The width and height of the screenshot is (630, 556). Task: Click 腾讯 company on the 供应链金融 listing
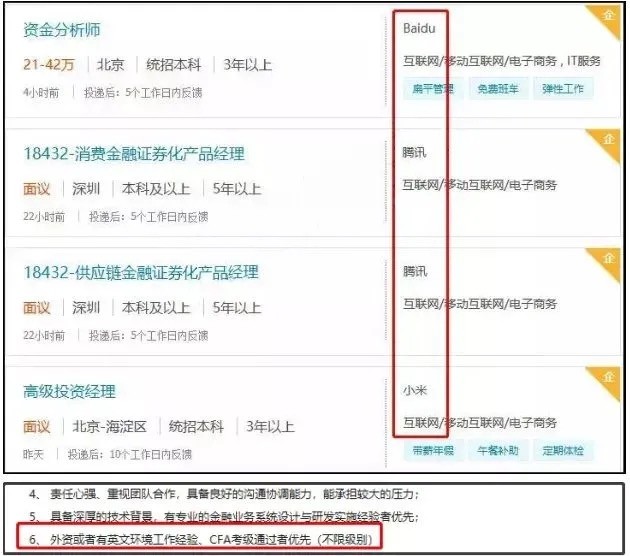[x=415, y=271]
